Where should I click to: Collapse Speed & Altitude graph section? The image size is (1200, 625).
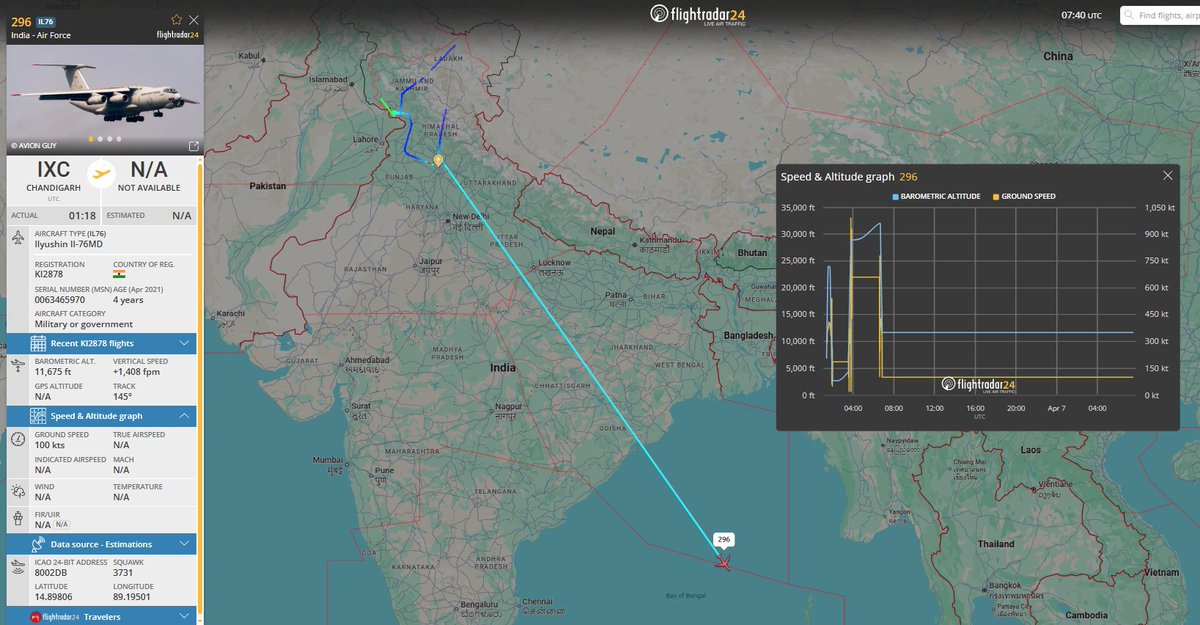102,416
